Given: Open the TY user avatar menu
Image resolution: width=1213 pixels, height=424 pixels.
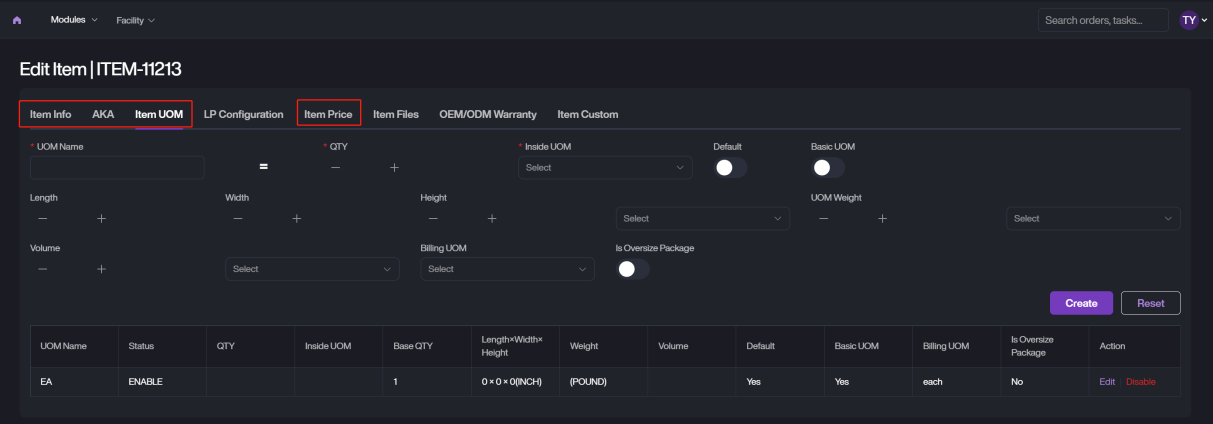Looking at the screenshot, I should (x=1189, y=20).
